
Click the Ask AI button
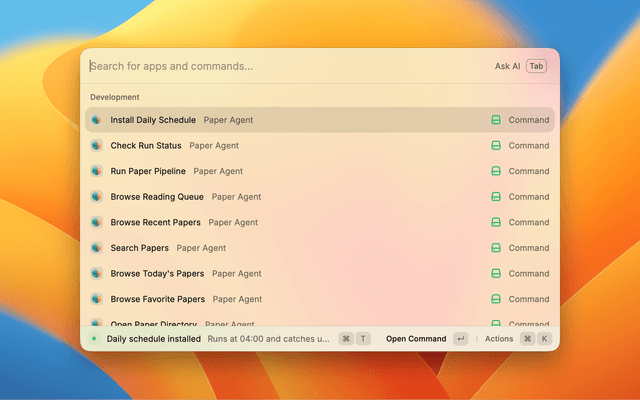[x=507, y=66]
